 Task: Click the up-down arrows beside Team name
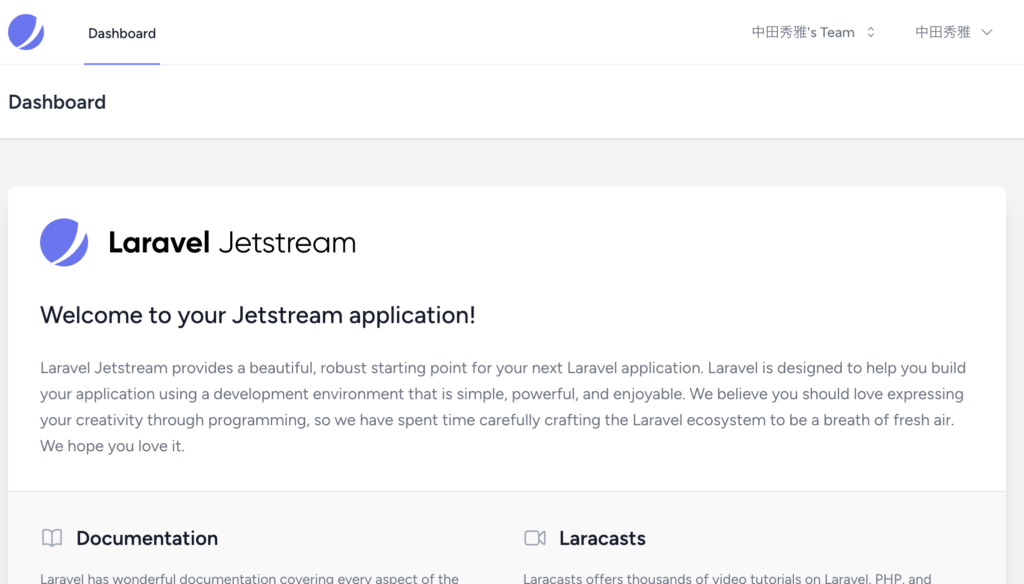[870, 31]
